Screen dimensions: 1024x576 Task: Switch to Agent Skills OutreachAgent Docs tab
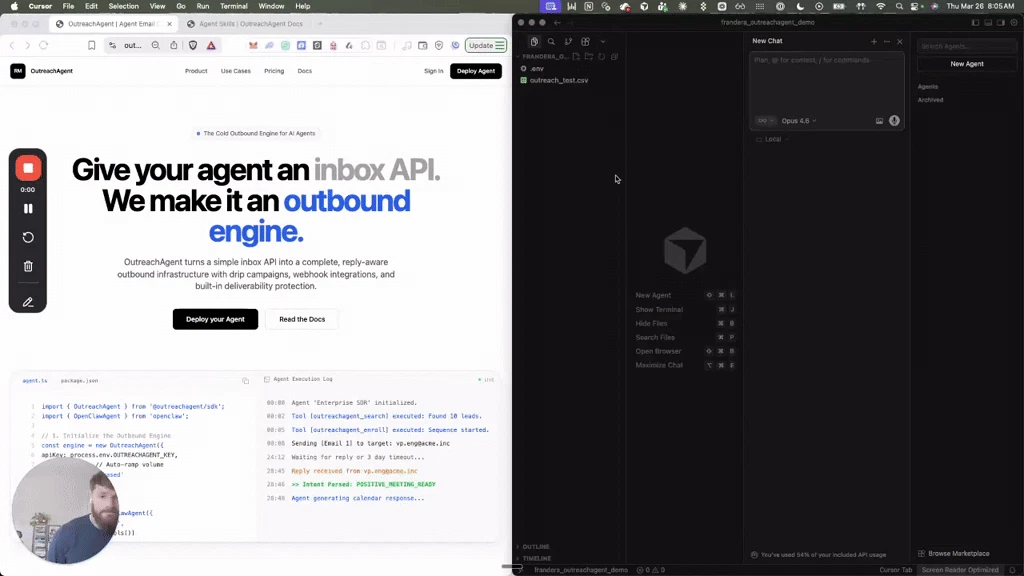(246, 24)
